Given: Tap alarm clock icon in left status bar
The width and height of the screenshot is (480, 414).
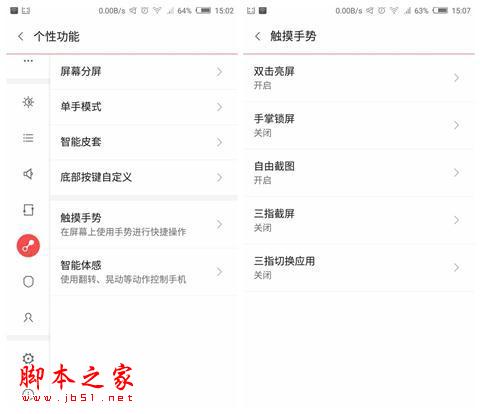Looking at the screenshot, I should (144, 11).
